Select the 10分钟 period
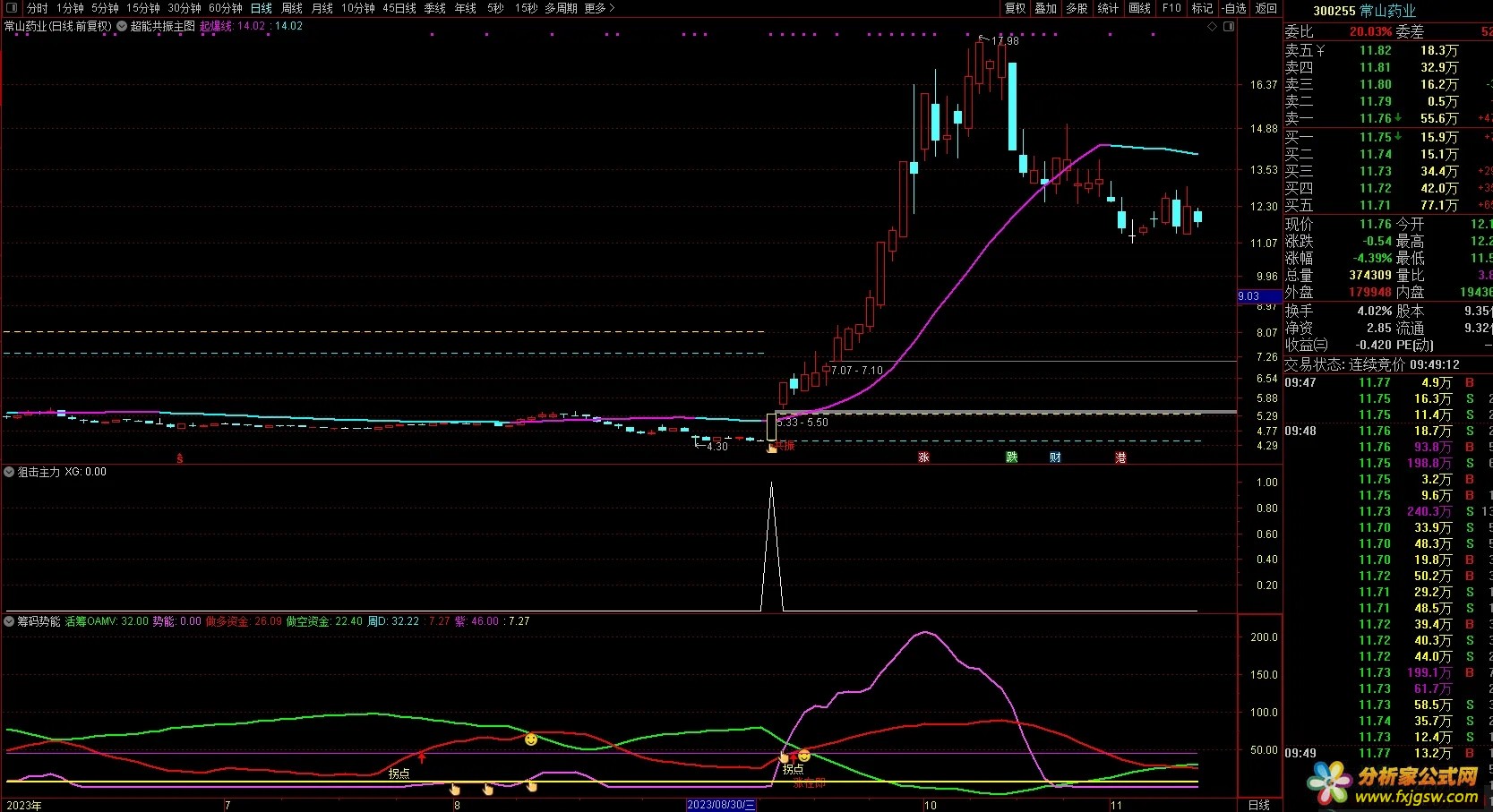Viewport: 1493px width, 812px height. tap(358, 8)
